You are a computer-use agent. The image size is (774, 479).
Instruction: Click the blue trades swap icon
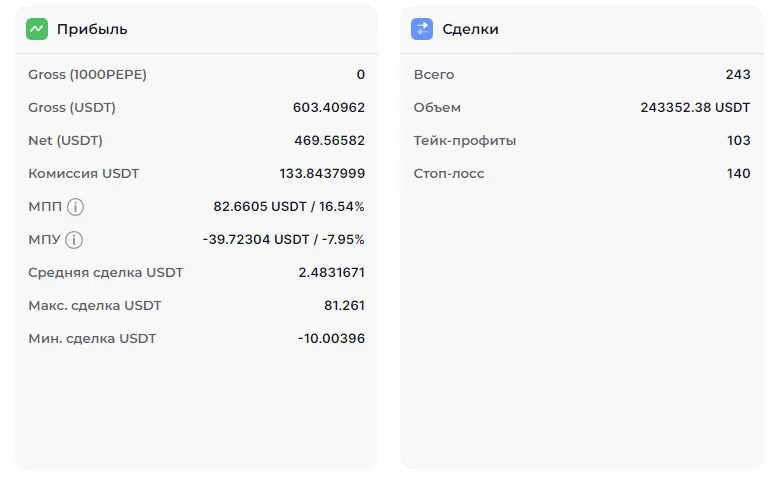pyautogui.click(x=422, y=29)
